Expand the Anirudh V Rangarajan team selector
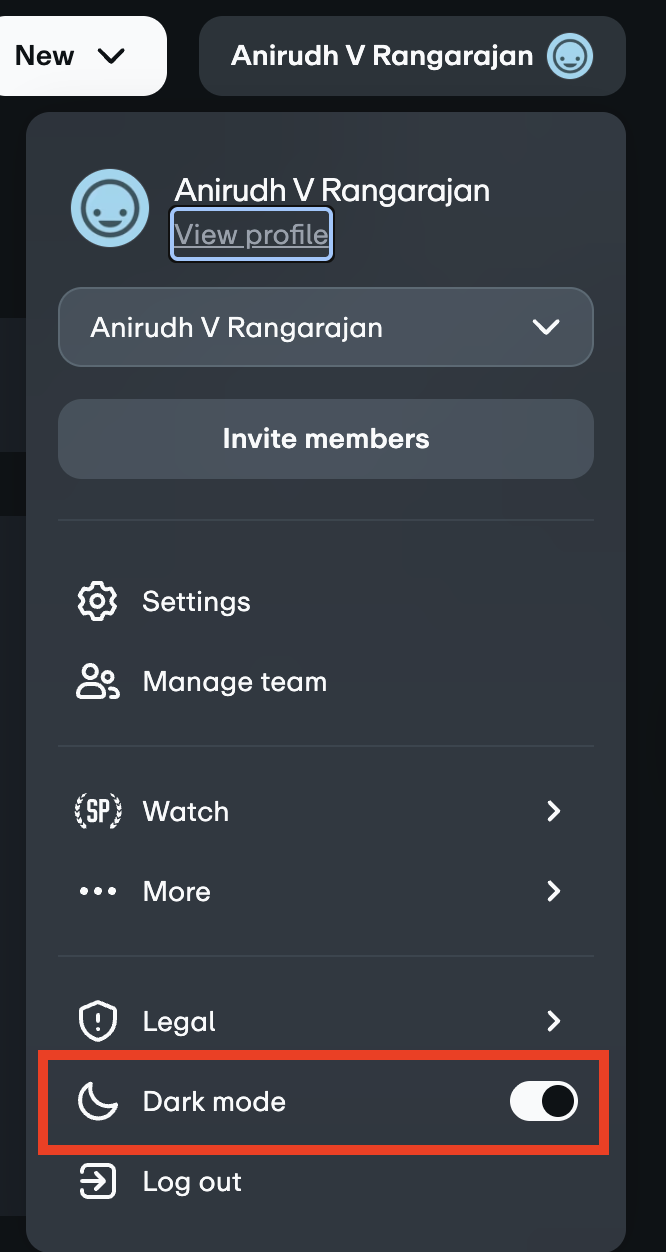The image size is (666, 1252). pos(326,327)
